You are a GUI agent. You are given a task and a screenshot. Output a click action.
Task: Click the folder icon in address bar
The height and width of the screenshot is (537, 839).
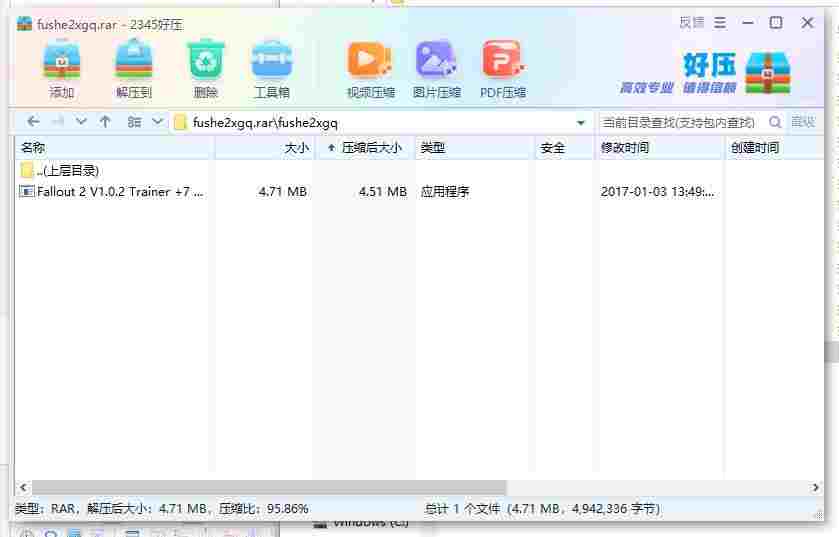click(180, 122)
